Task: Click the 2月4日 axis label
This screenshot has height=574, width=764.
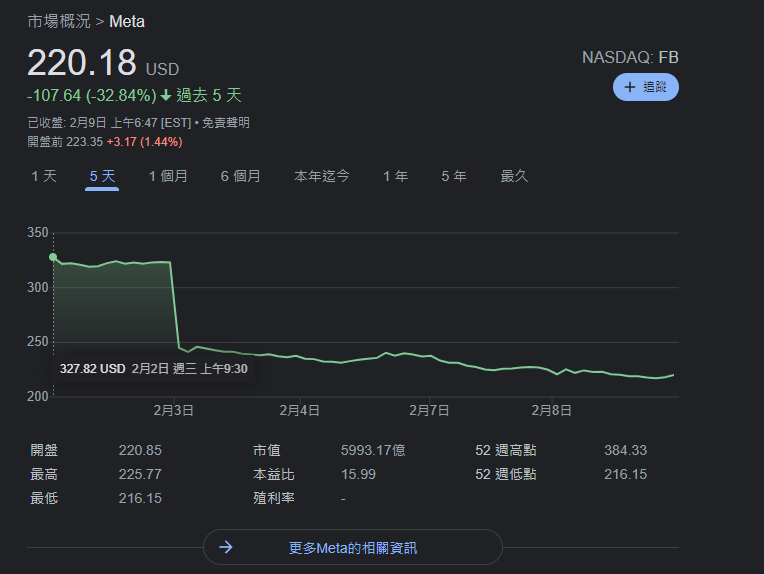Action: tap(299, 410)
